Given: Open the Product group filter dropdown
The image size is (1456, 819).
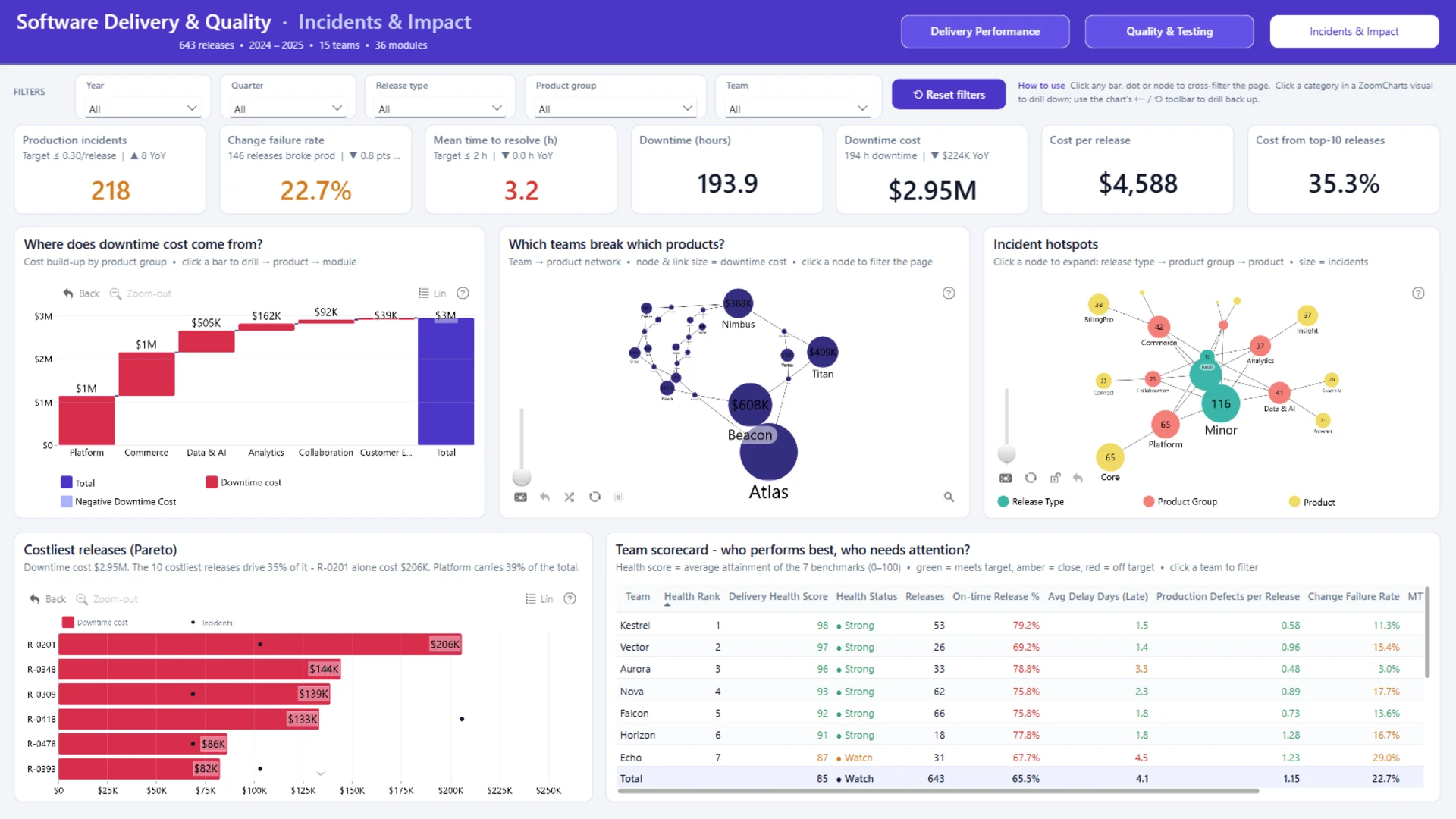Looking at the screenshot, I should pos(615,108).
